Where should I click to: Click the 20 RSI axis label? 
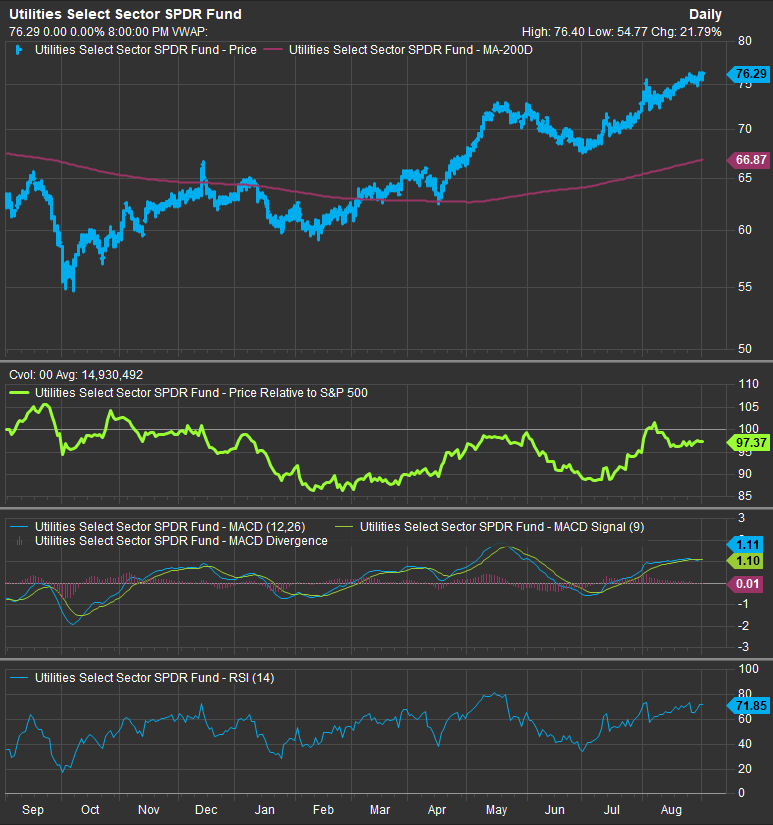[745, 768]
